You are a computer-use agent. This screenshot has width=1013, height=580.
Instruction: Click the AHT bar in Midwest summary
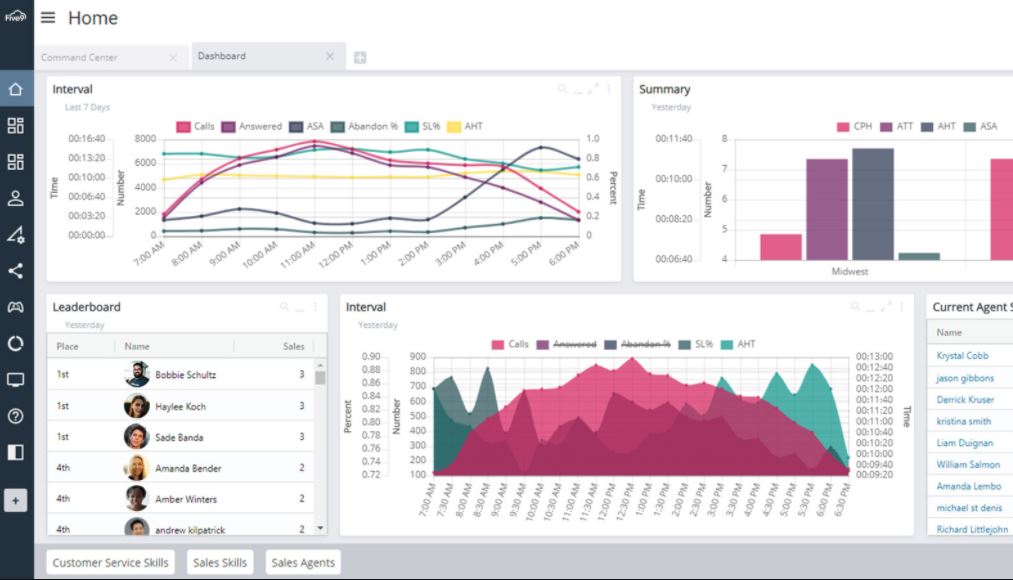(x=873, y=204)
